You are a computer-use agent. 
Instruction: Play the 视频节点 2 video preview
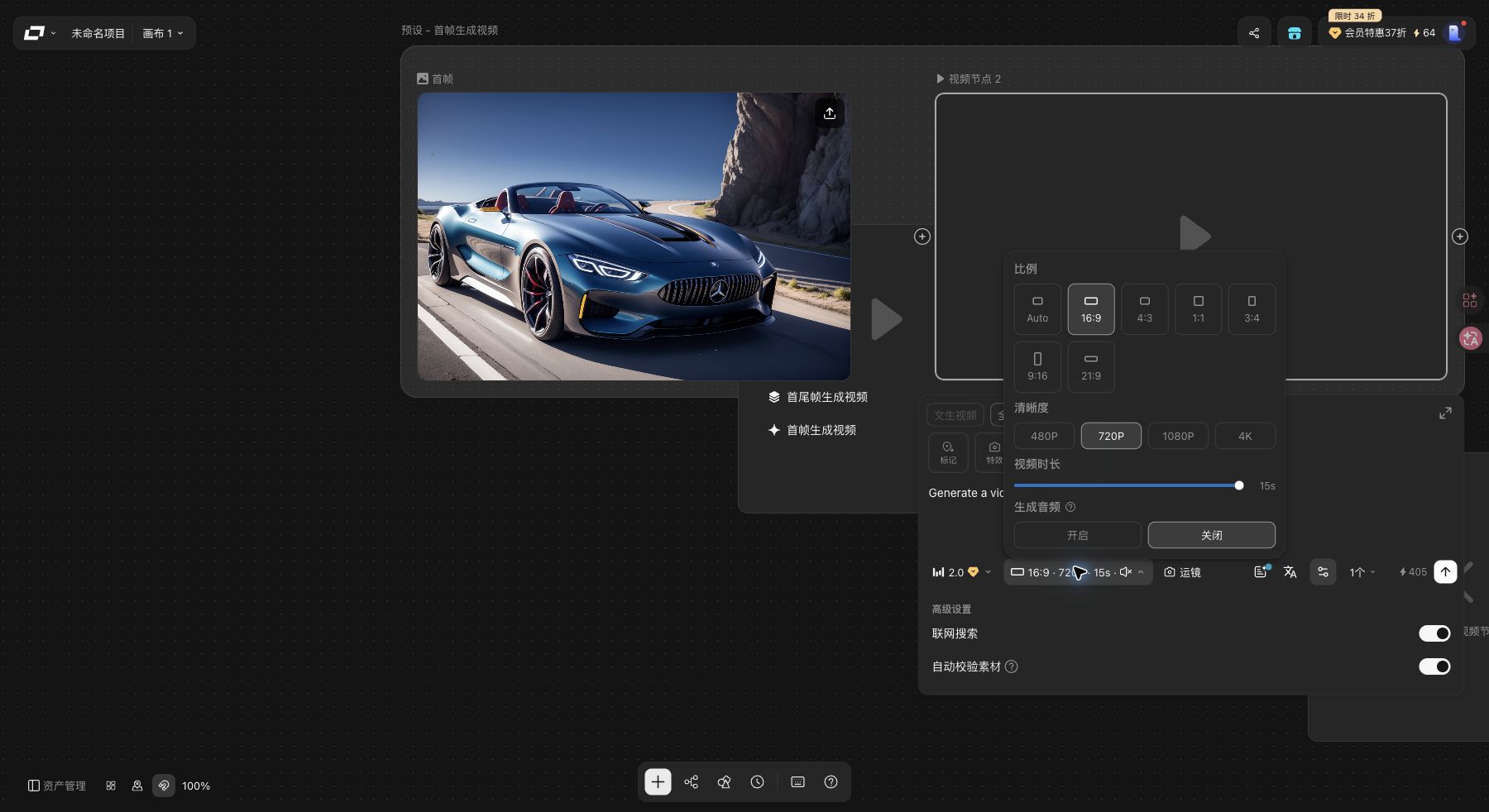coord(1195,233)
